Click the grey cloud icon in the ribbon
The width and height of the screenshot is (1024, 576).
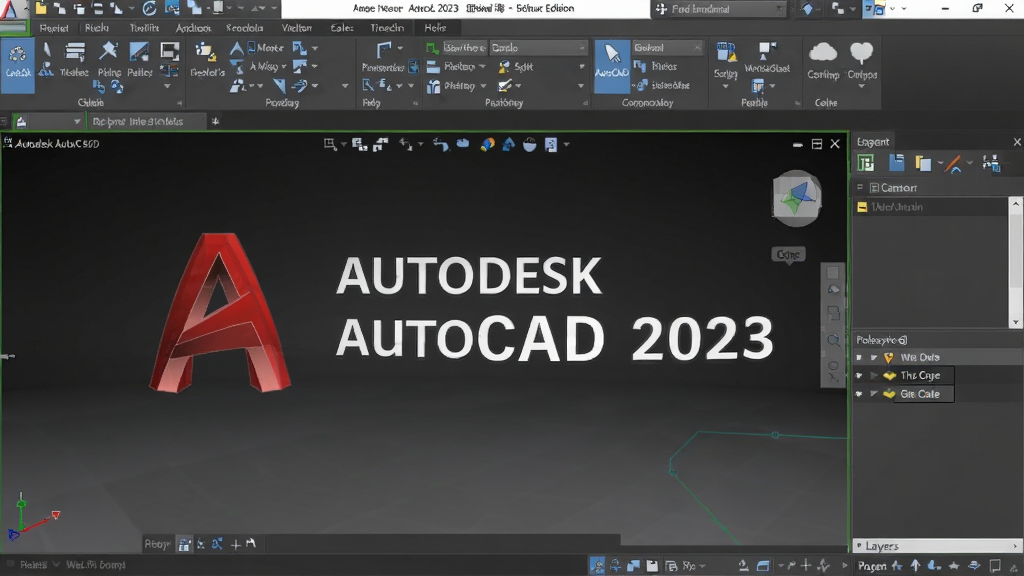pyautogui.click(x=823, y=53)
